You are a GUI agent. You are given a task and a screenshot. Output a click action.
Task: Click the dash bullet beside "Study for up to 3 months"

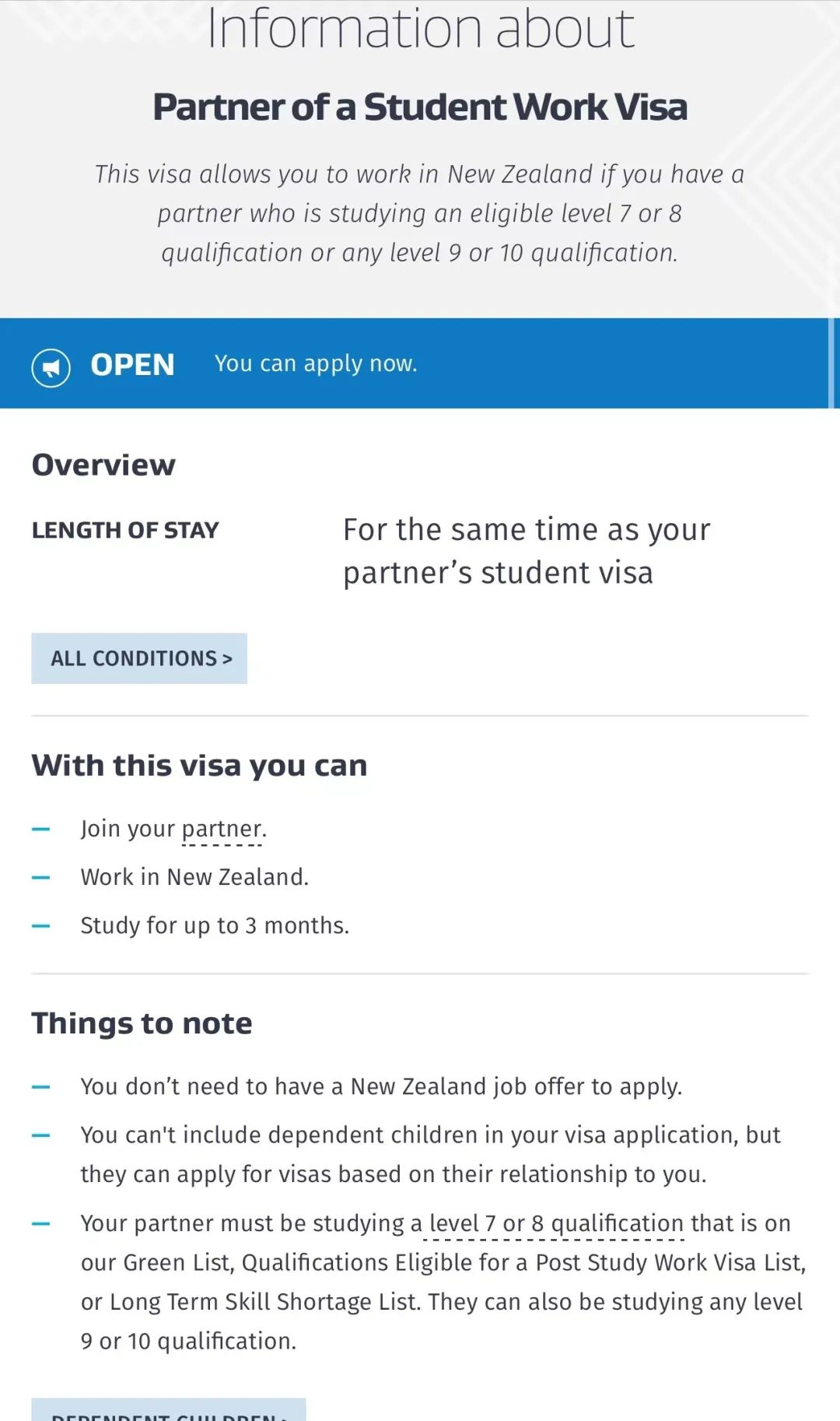click(x=41, y=925)
